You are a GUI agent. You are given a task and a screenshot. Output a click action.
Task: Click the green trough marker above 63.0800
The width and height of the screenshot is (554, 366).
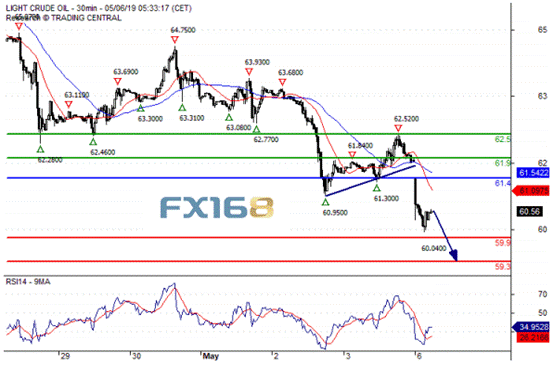tap(229, 117)
